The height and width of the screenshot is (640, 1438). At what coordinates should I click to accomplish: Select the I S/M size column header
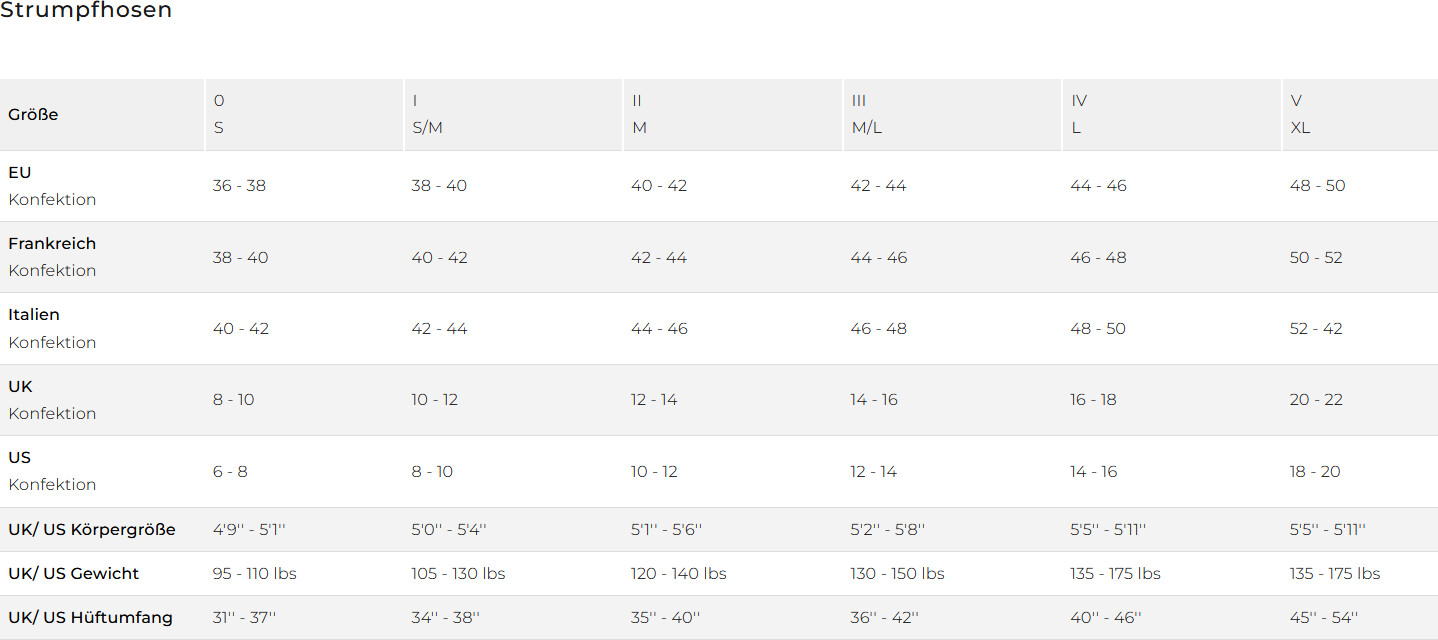coord(427,115)
